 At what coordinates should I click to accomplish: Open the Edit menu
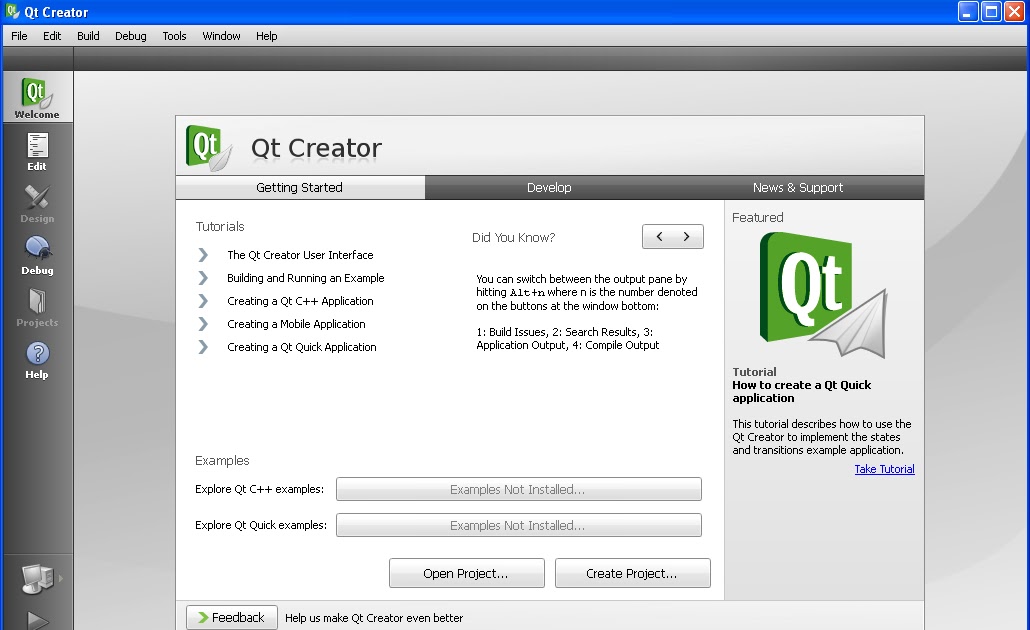pos(52,36)
